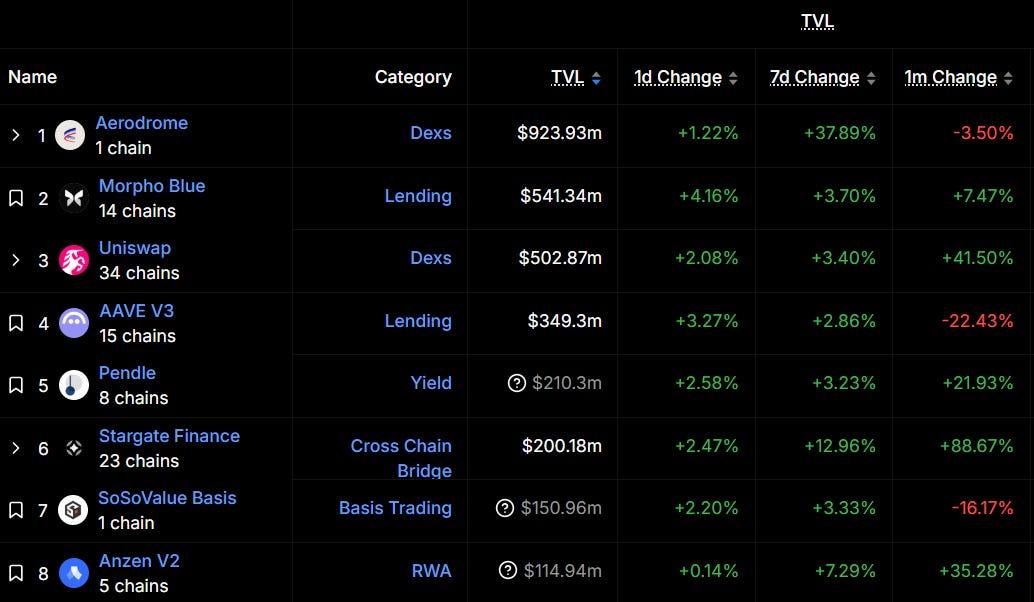The height and width of the screenshot is (602, 1034).
Task: Open the Basis Trading category link
Action: point(395,508)
